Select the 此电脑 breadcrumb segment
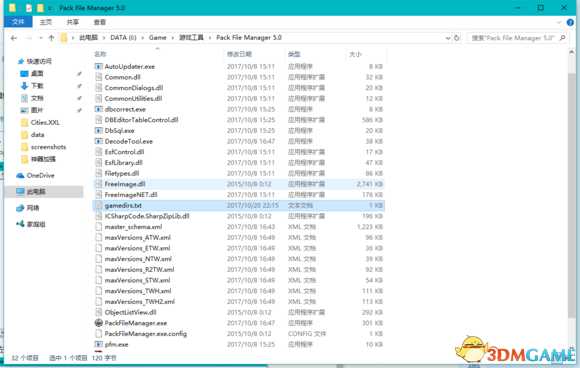 coord(88,38)
